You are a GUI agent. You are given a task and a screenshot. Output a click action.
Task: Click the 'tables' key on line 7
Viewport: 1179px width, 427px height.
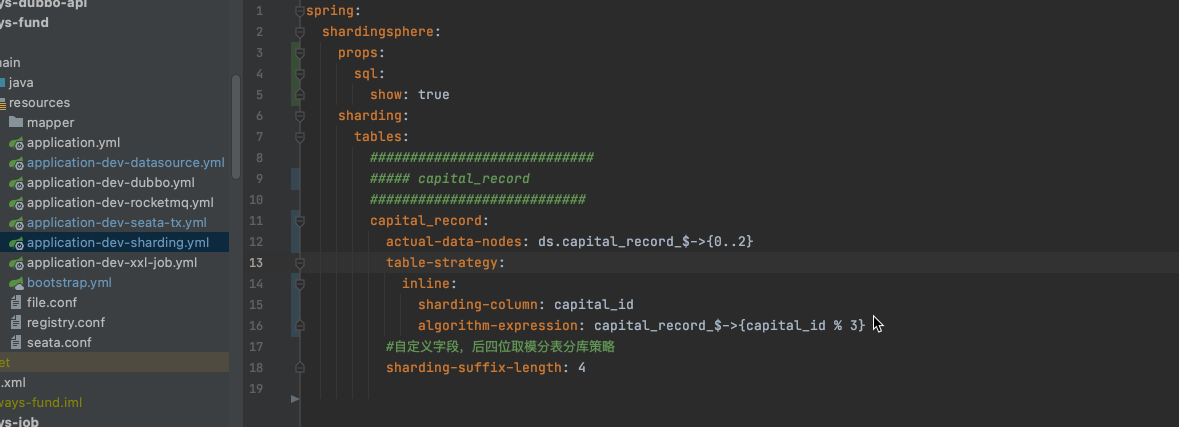(x=378, y=137)
